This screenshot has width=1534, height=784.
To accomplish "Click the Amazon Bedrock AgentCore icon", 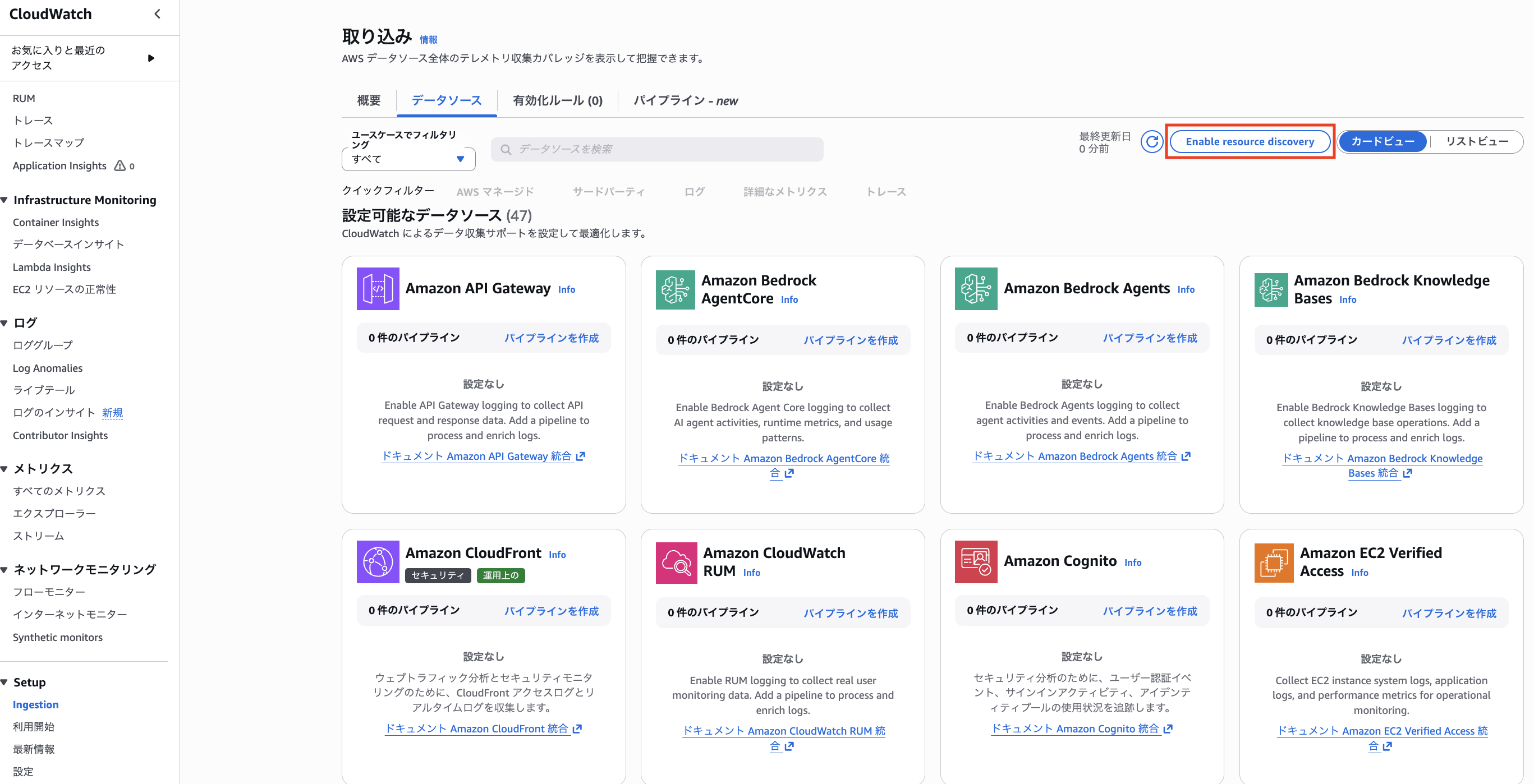I will (676, 289).
